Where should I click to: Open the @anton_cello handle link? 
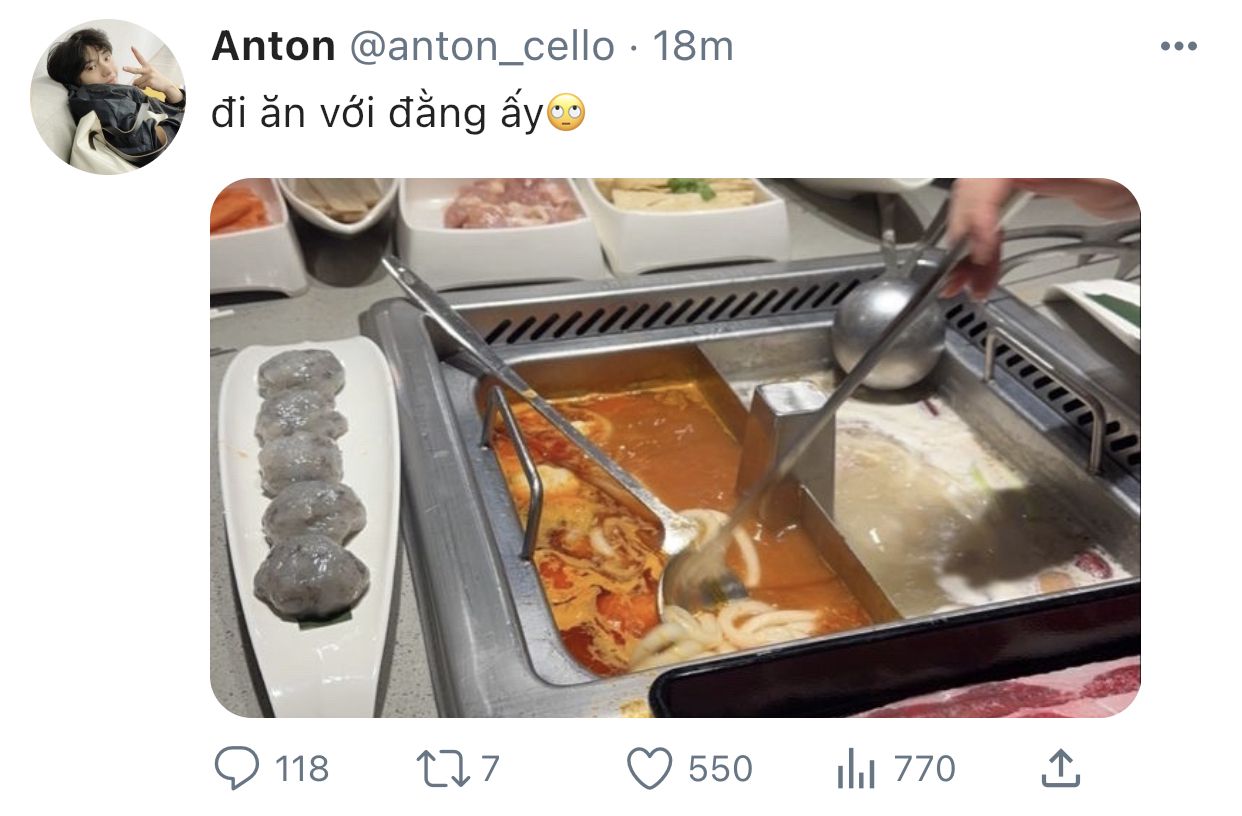481,46
